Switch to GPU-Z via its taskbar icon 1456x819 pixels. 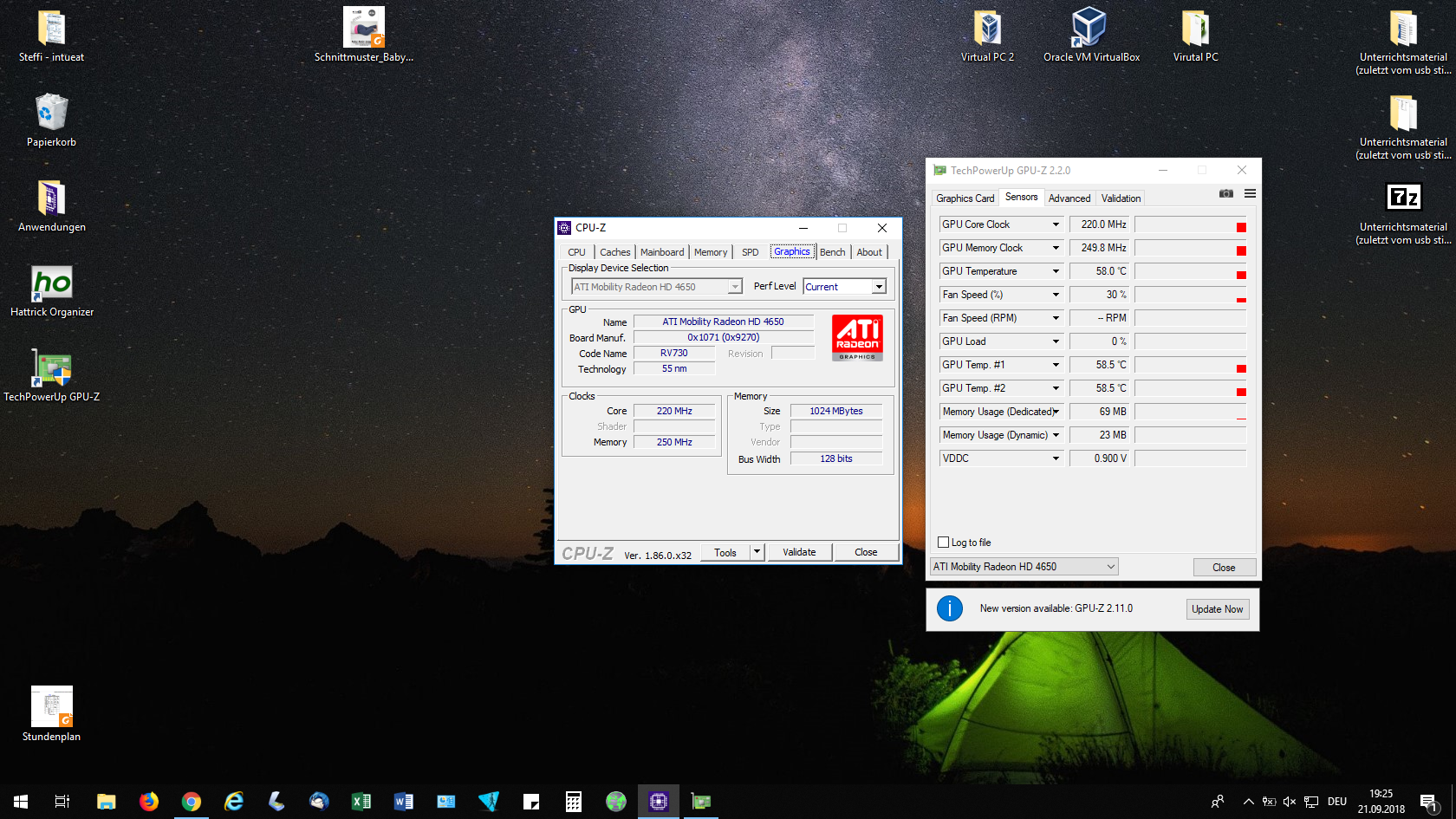tap(701, 802)
